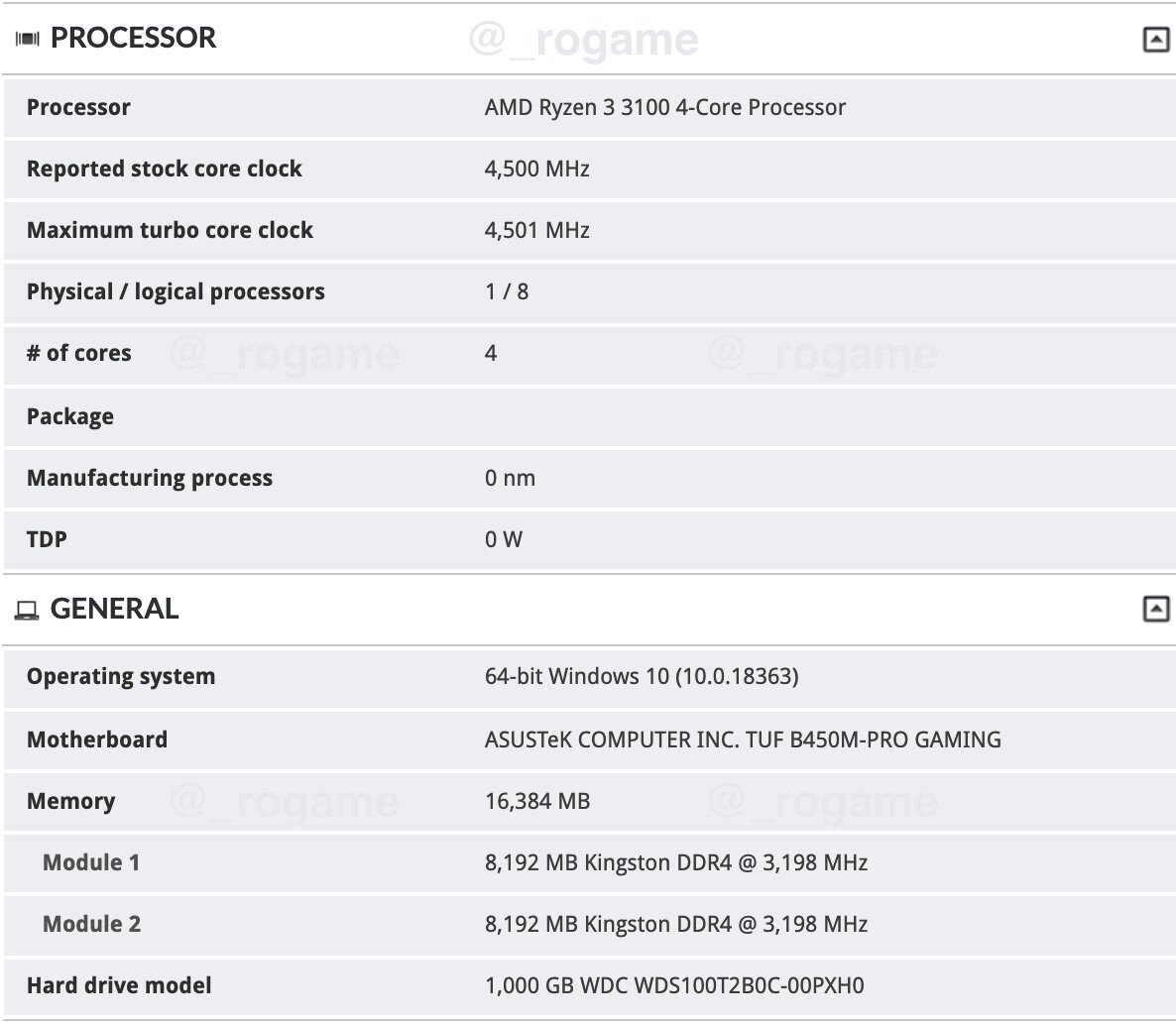Viewport: 1176px width, 1023px height.
Task: Select the 64-bit Windows 10 operating system text
Action: coord(642,676)
